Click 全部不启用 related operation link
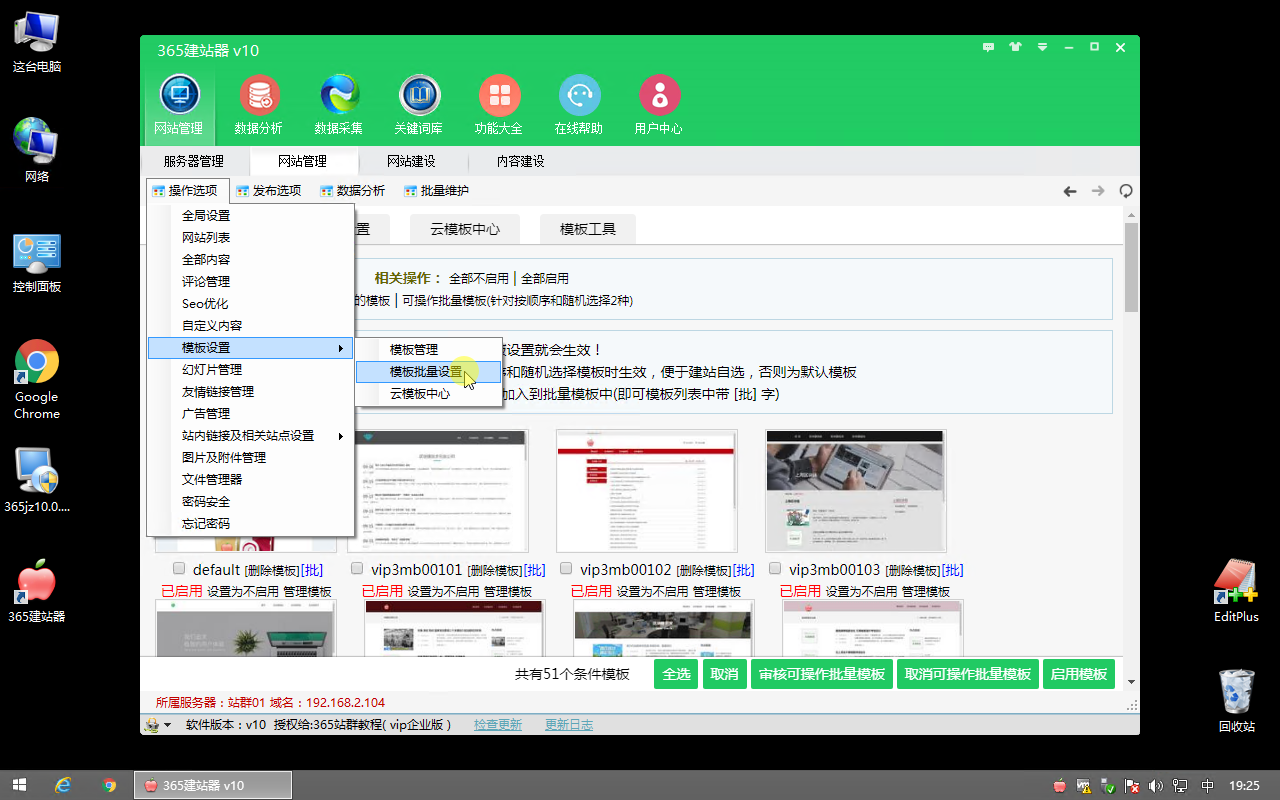 click(479, 278)
